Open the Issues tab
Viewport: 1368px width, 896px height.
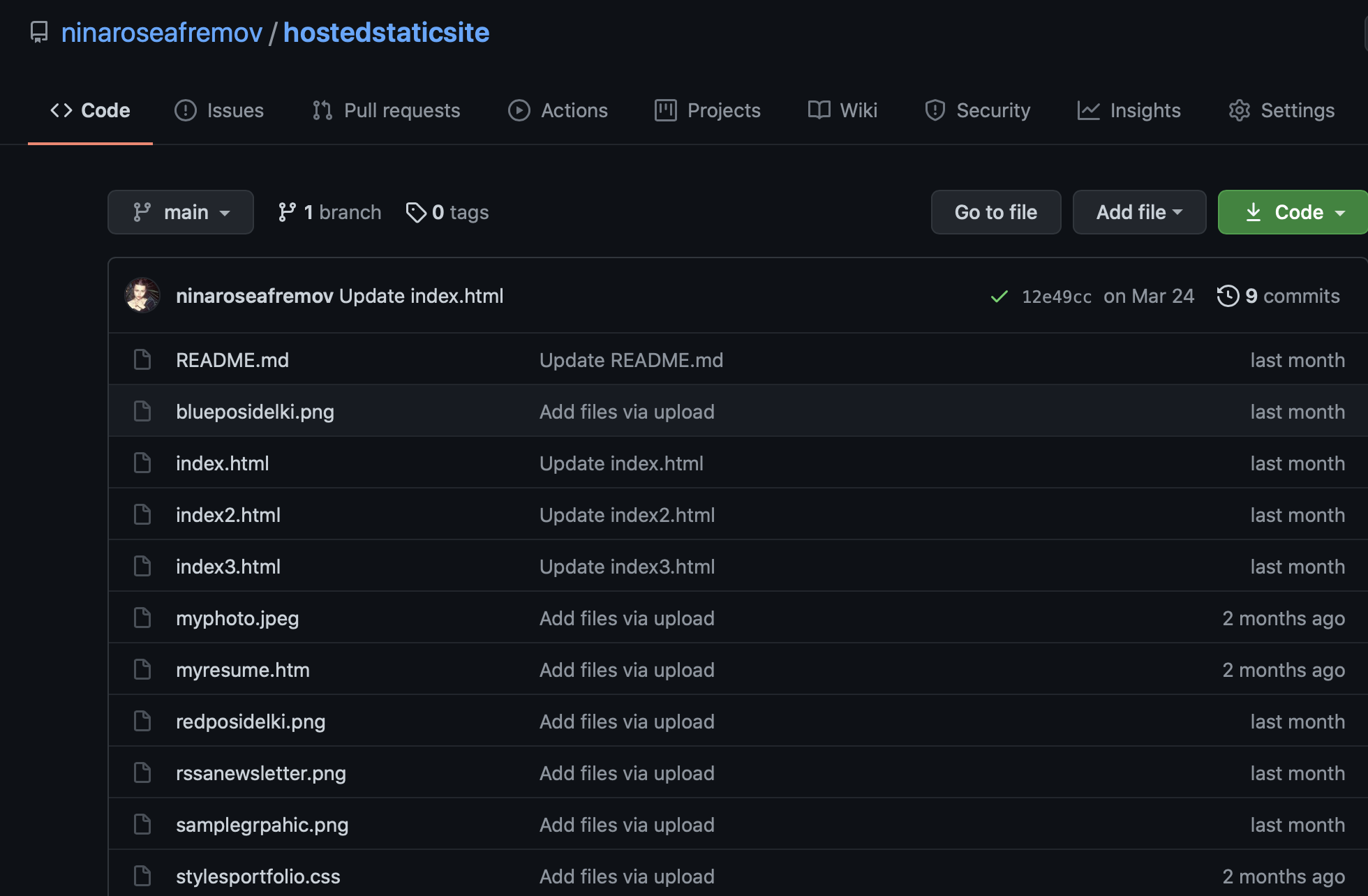(218, 110)
